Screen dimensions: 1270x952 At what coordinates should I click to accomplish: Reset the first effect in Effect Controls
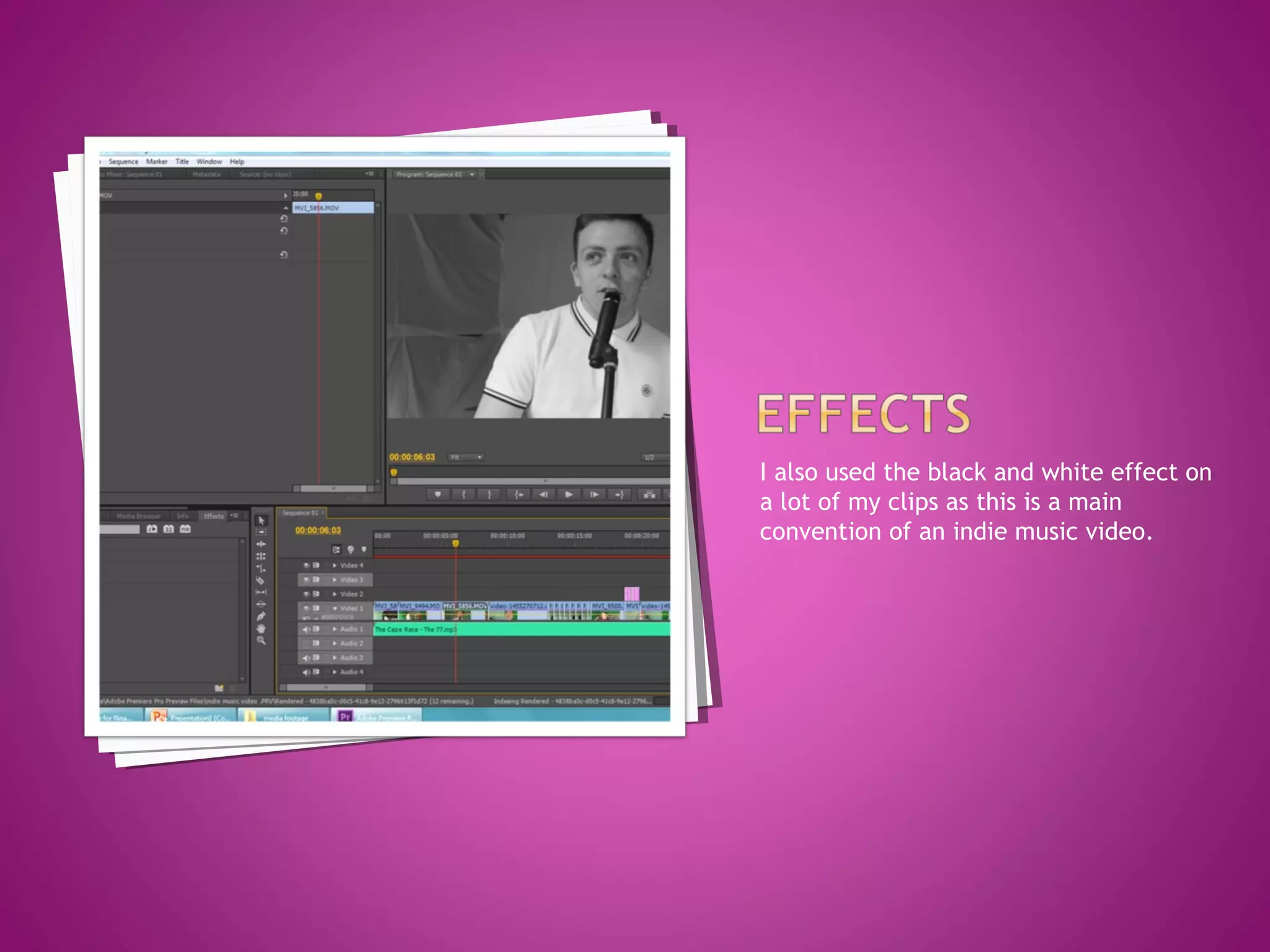tap(284, 219)
